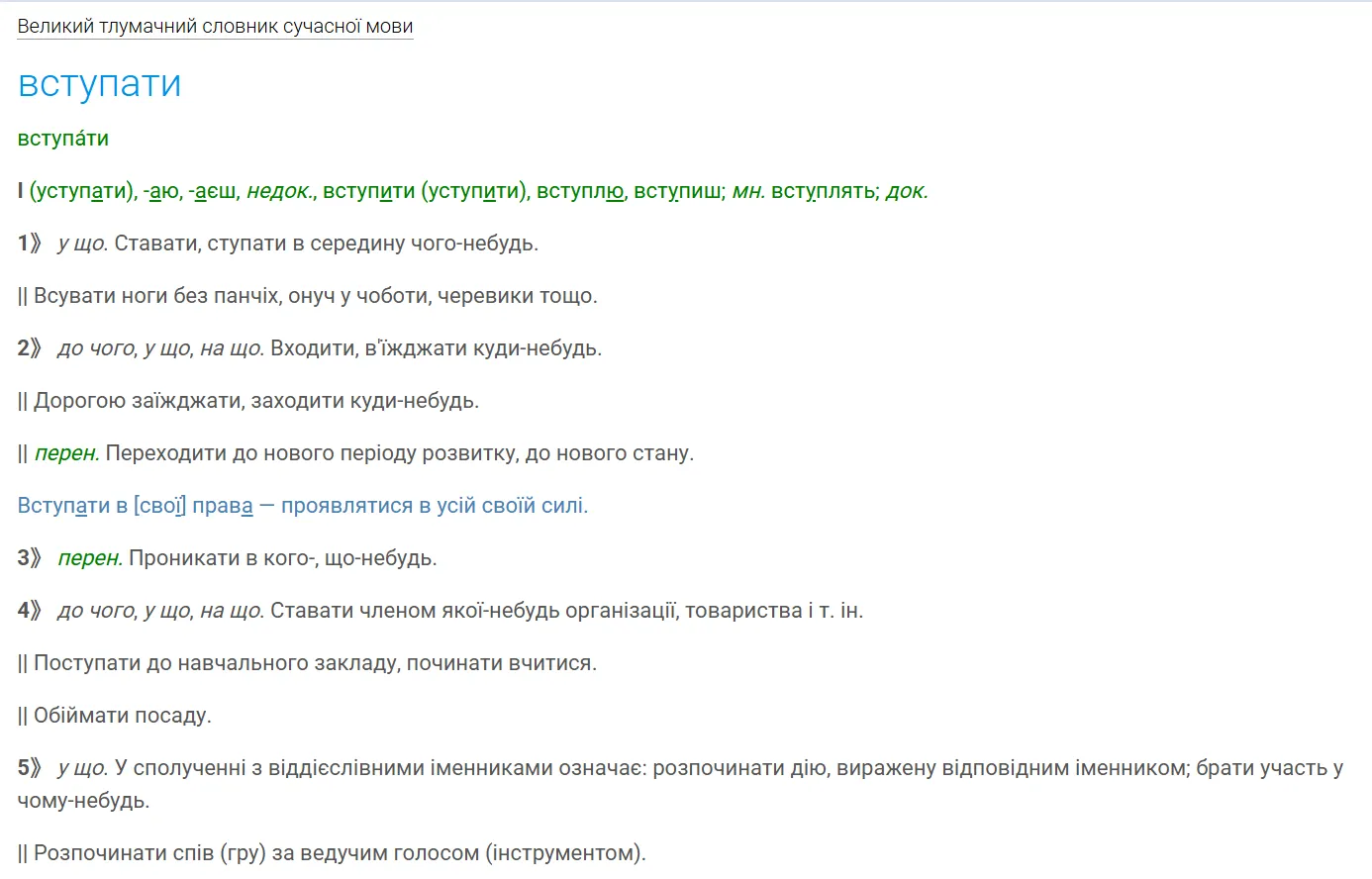
Task: Click the word вступлять in grammar line
Action: point(824,191)
